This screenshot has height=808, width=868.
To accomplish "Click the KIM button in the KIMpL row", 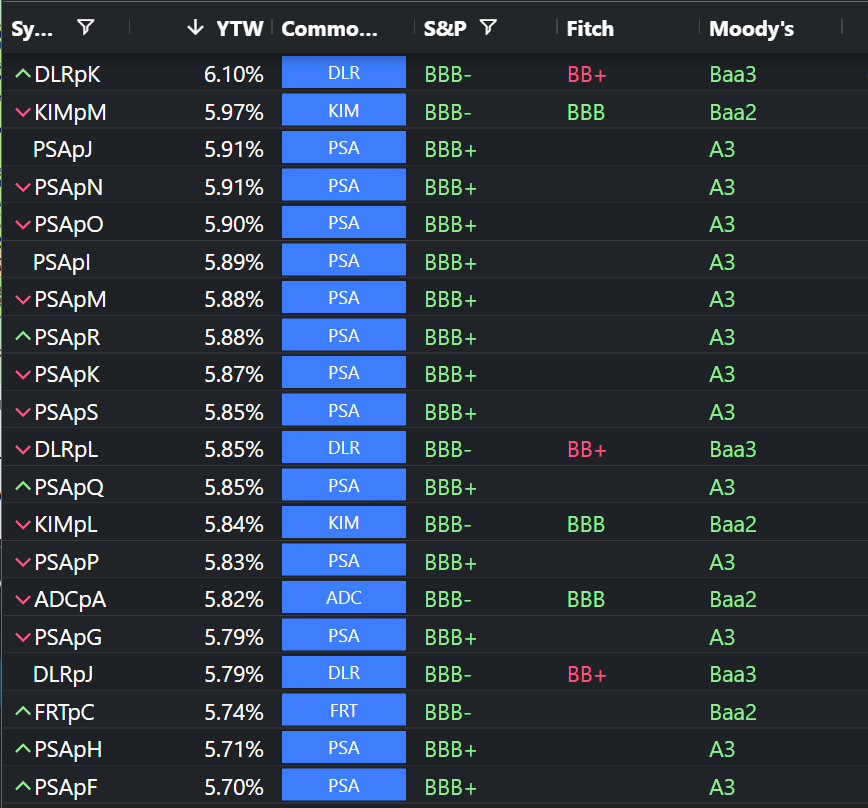I will point(344,524).
